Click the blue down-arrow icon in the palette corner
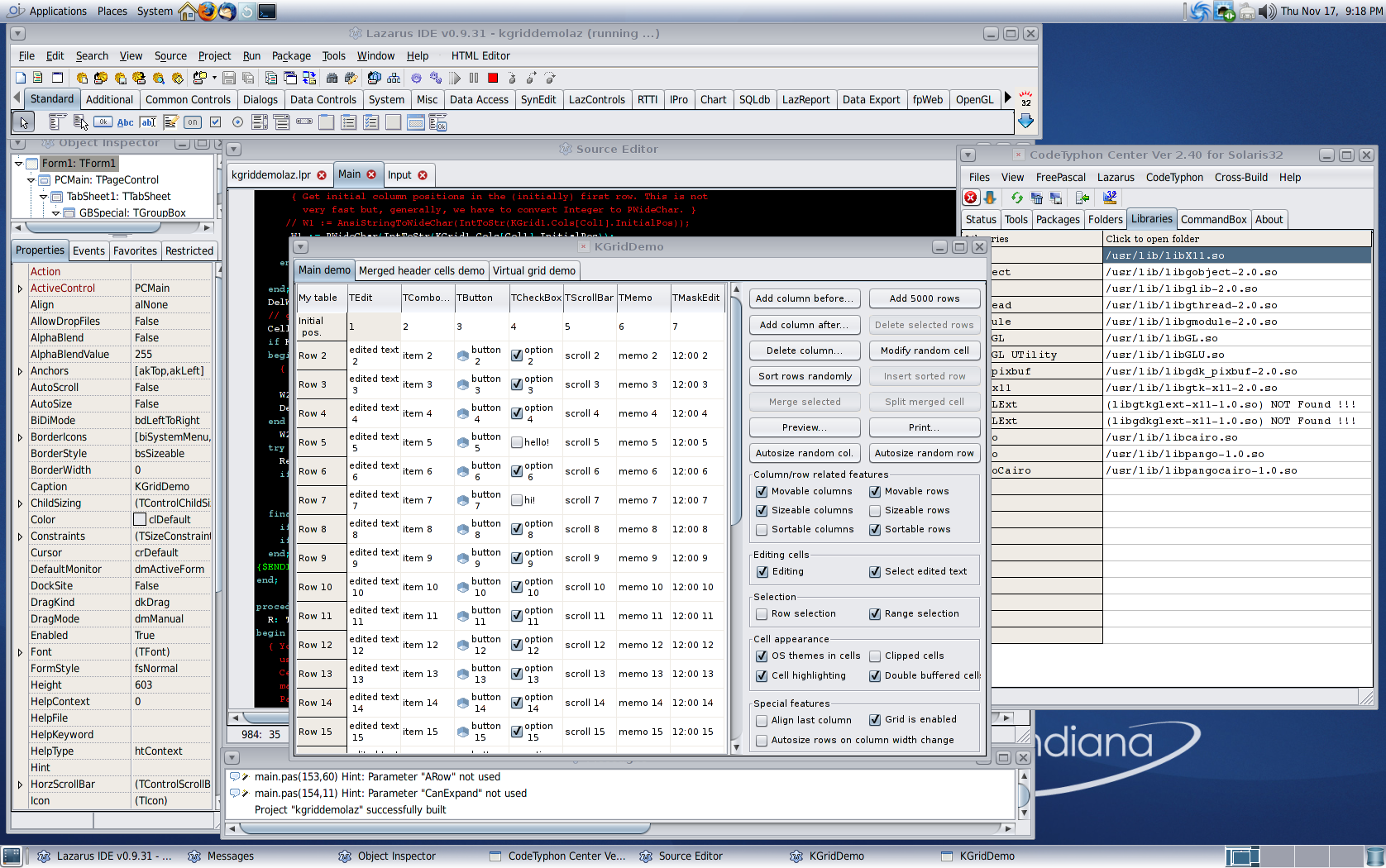Image resolution: width=1386 pixels, height=868 pixels. tap(1025, 122)
